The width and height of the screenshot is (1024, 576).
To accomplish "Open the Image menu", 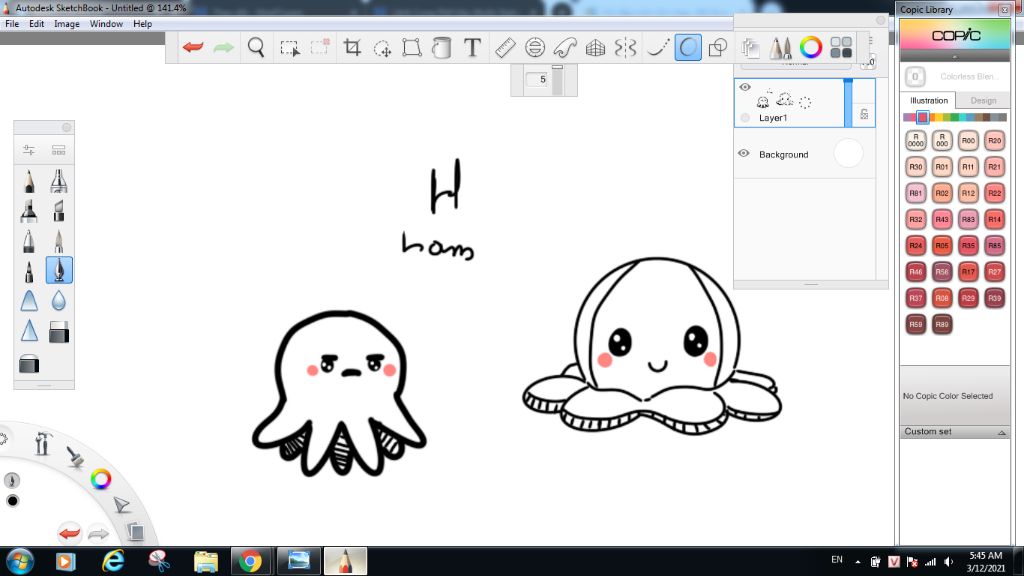I will point(67,24).
